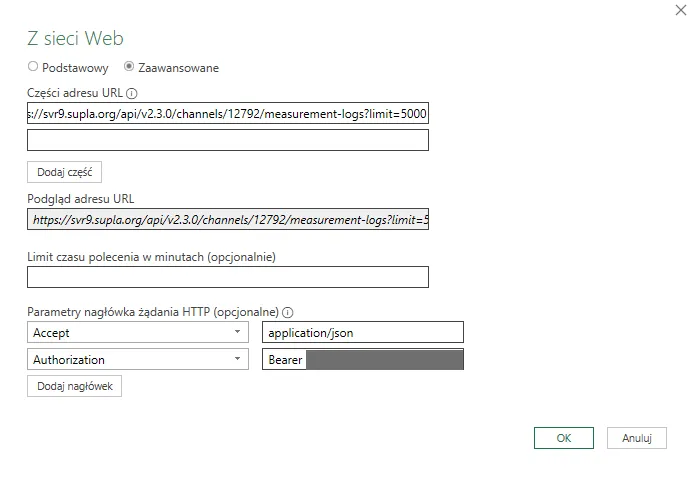The height and width of the screenshot is (477, 696).
Task: Click the Bearer token value field
Action: [363, 359]
